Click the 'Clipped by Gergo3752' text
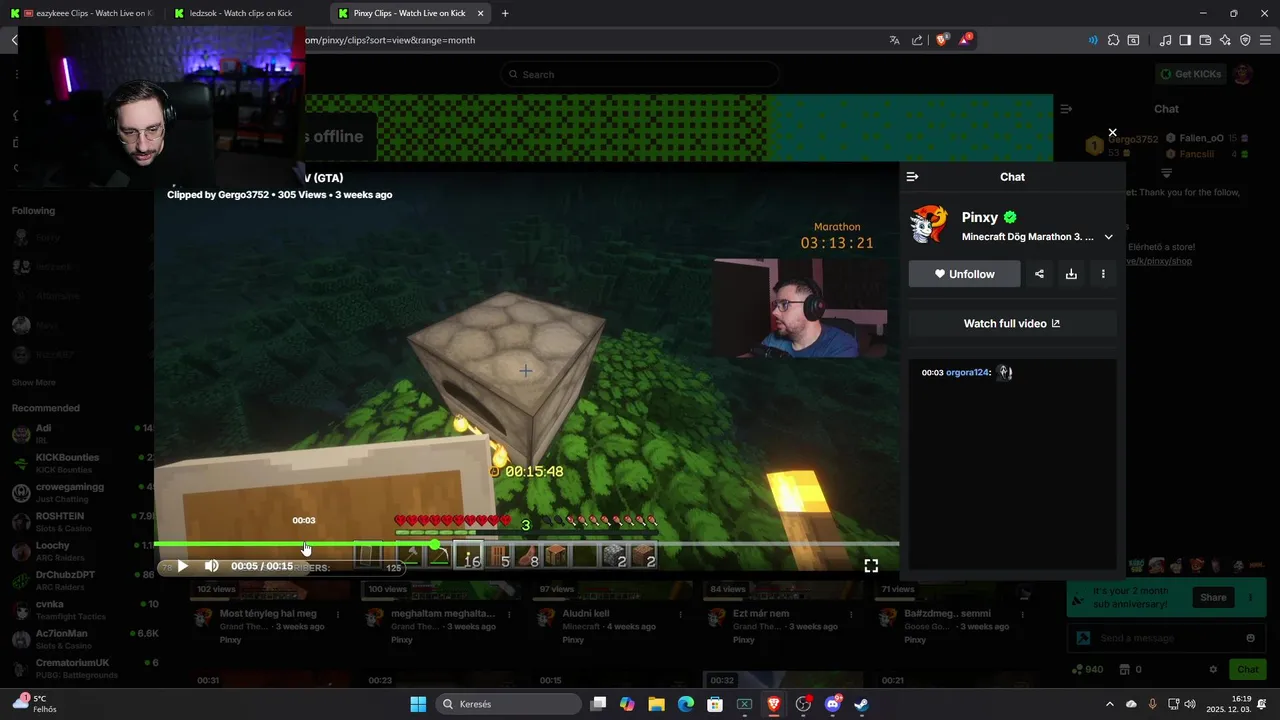1280x720 pixels. click(218, 195)
